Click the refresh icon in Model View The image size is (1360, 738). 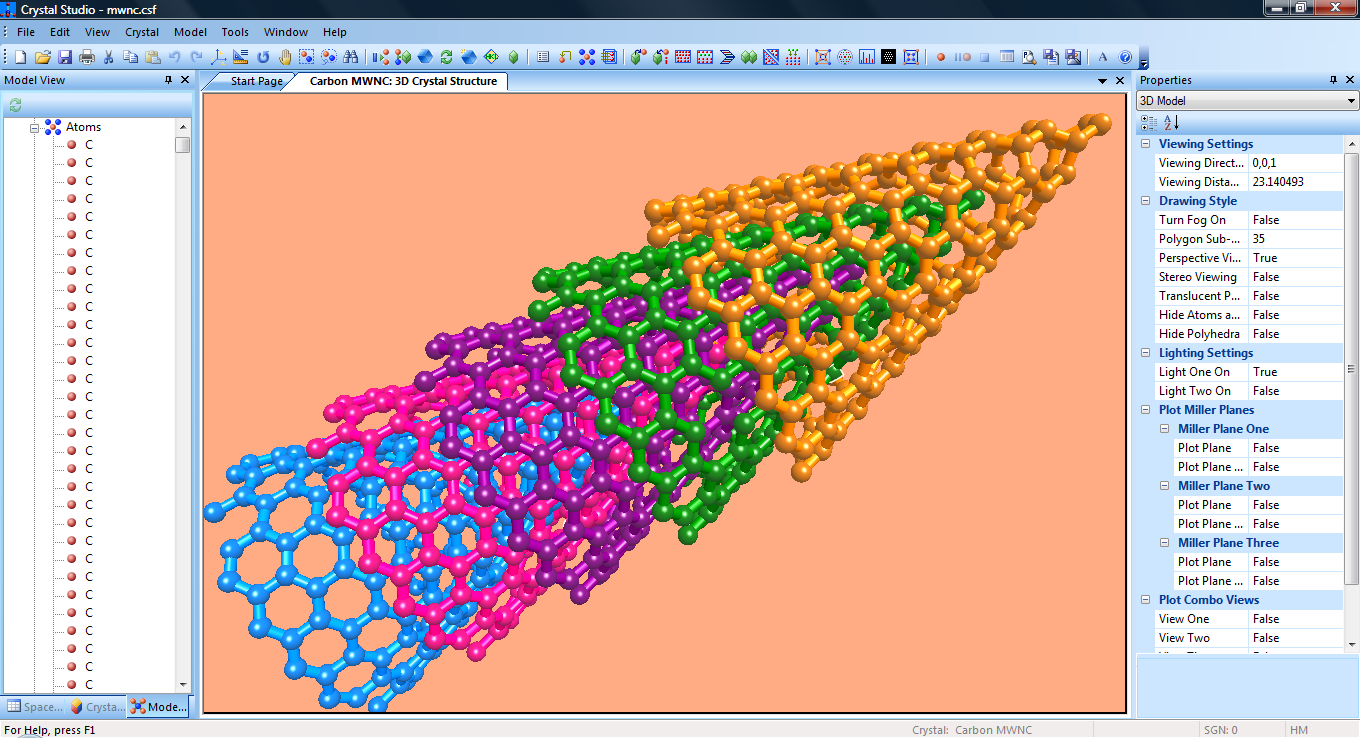click(x=15, y=105)
